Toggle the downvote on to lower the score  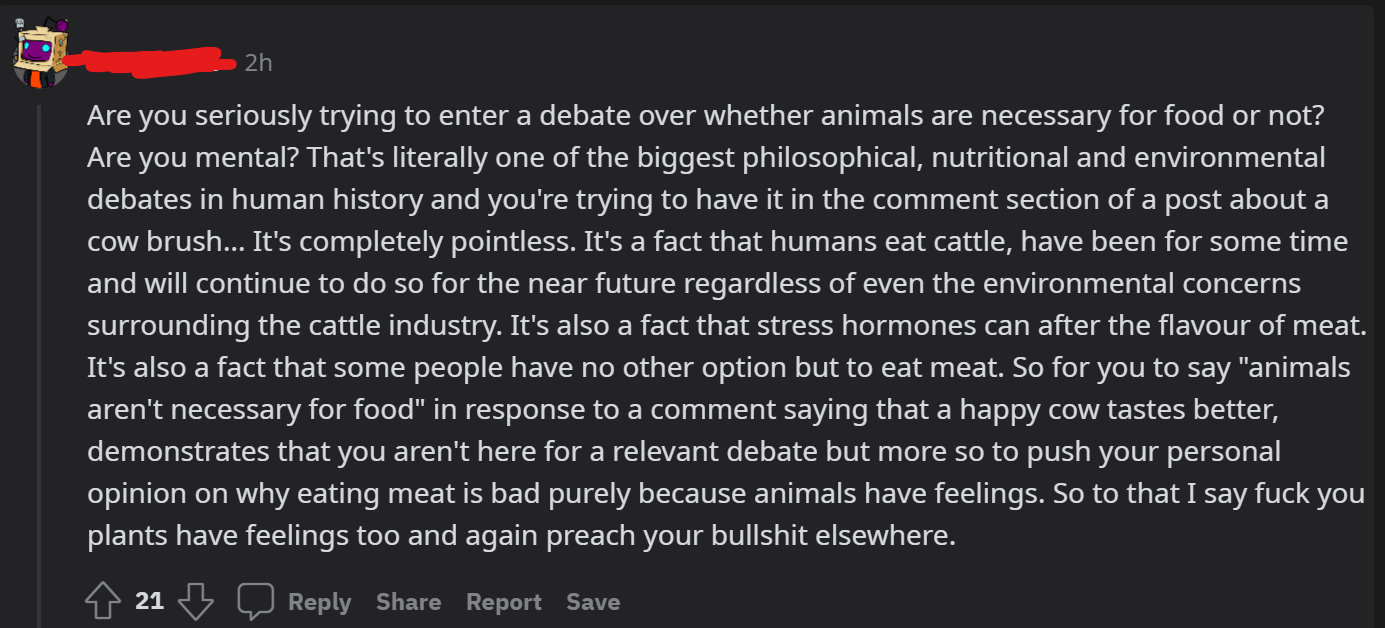196,600
